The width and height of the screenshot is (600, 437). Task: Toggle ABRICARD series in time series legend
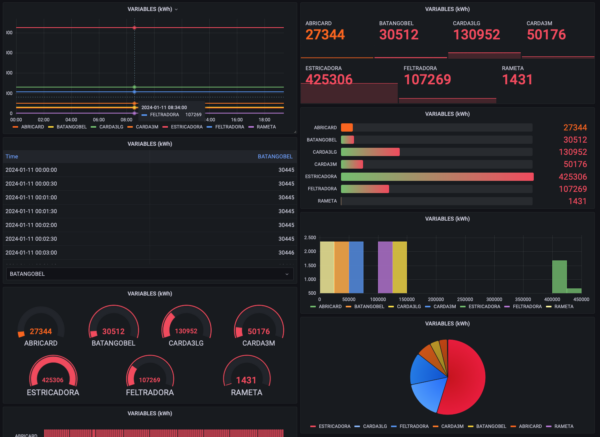pyautogui.click(x=31, y=127)
